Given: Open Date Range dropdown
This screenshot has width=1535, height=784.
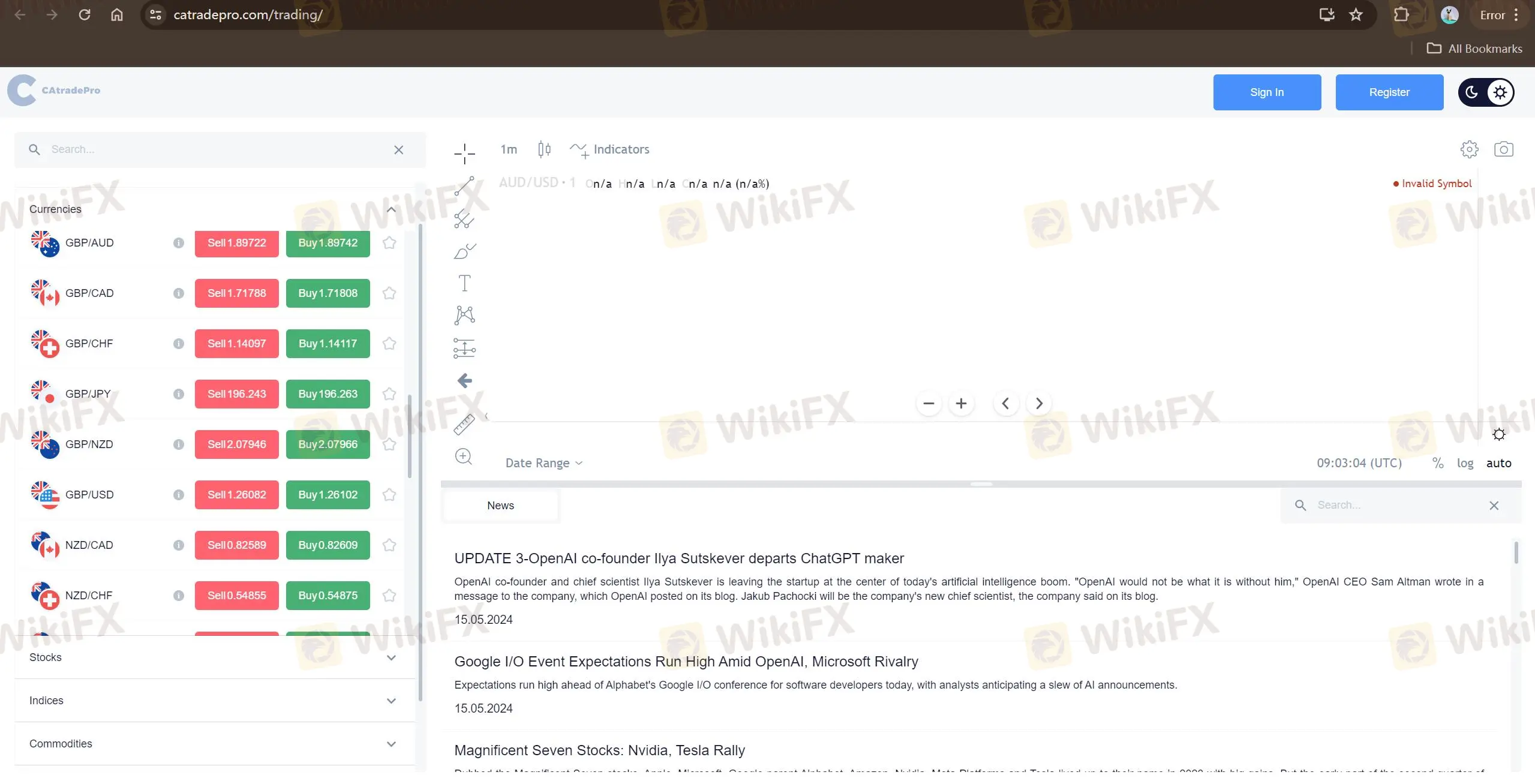Looking at the screenshot, I should [543, 462].
